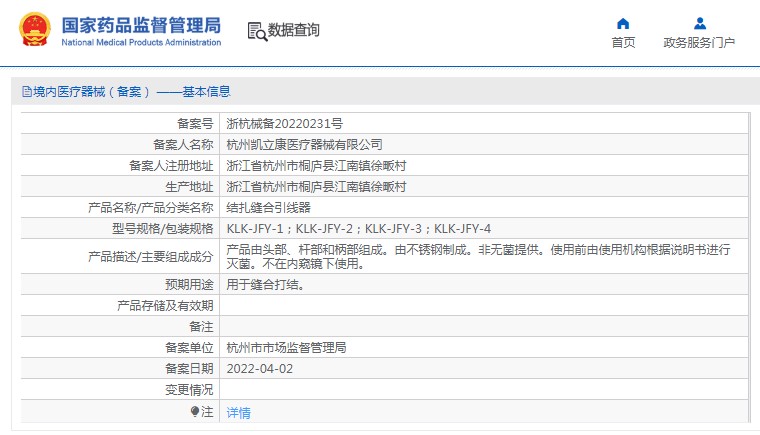760x435 pixels.
Task: Click National Medical Products Administration text
Action: [141, 43]
